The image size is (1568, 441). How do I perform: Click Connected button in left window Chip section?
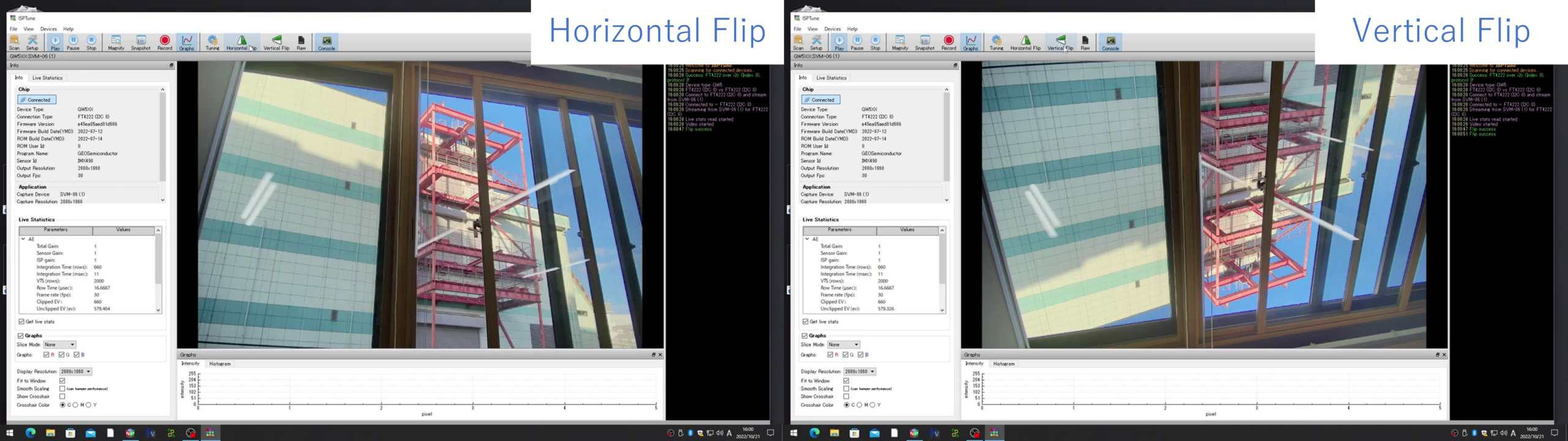[37, 100]
